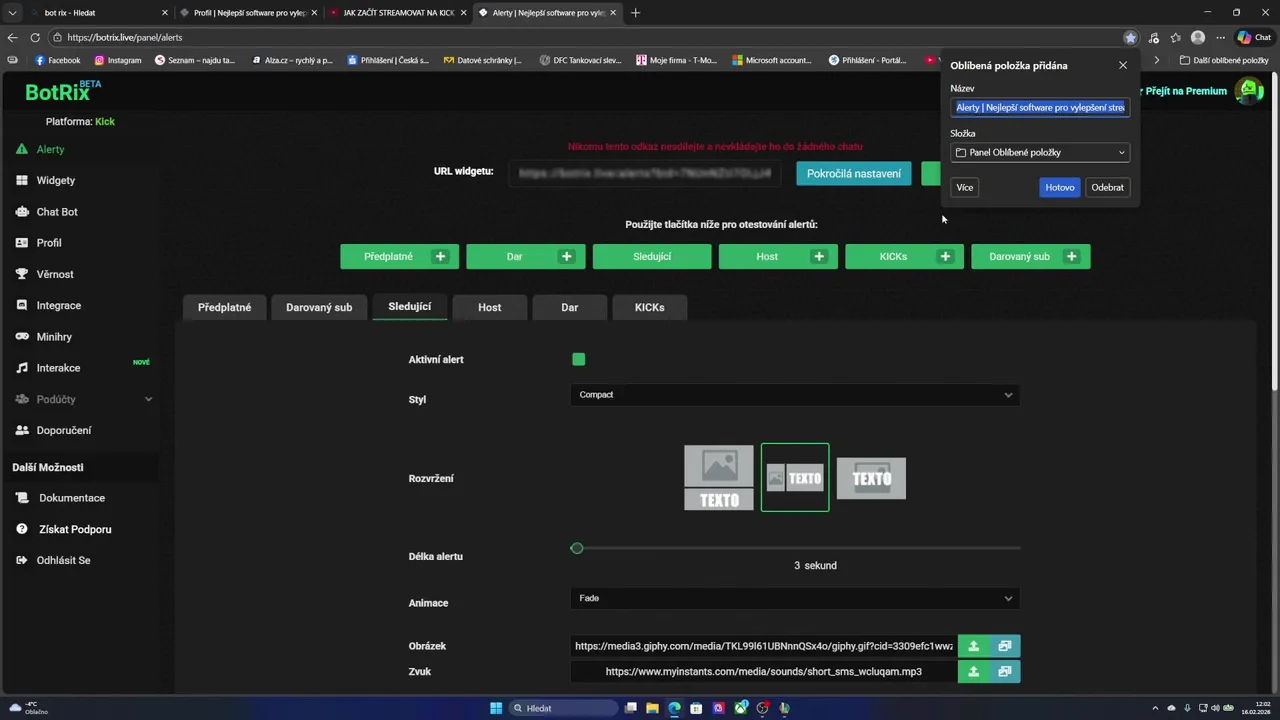The image size is (1280, 720).
Task: Open media gallery for Zvuk
Action: [1005, 672]
